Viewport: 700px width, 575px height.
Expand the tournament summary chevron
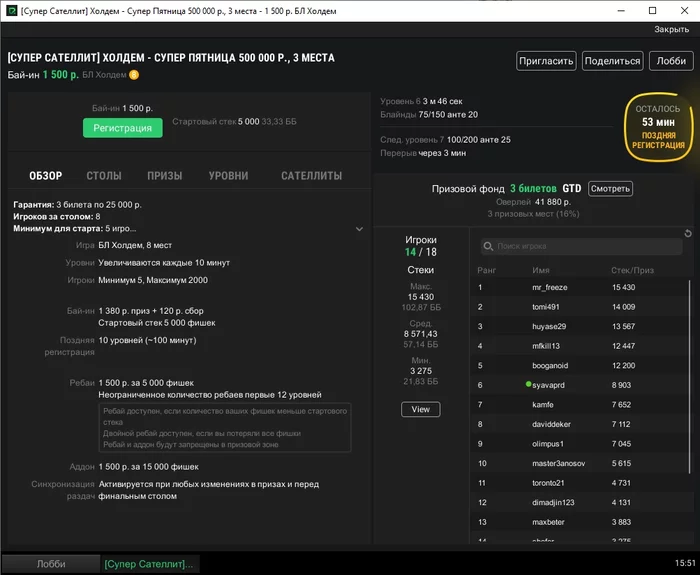point(359,229)
